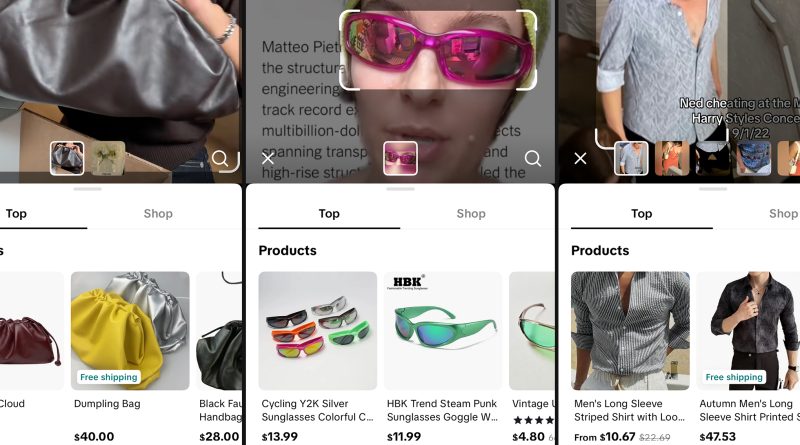Open the Top tab in sunglasses panel
Viewport: 800px width, 445px height.
(x=329, y=213)
